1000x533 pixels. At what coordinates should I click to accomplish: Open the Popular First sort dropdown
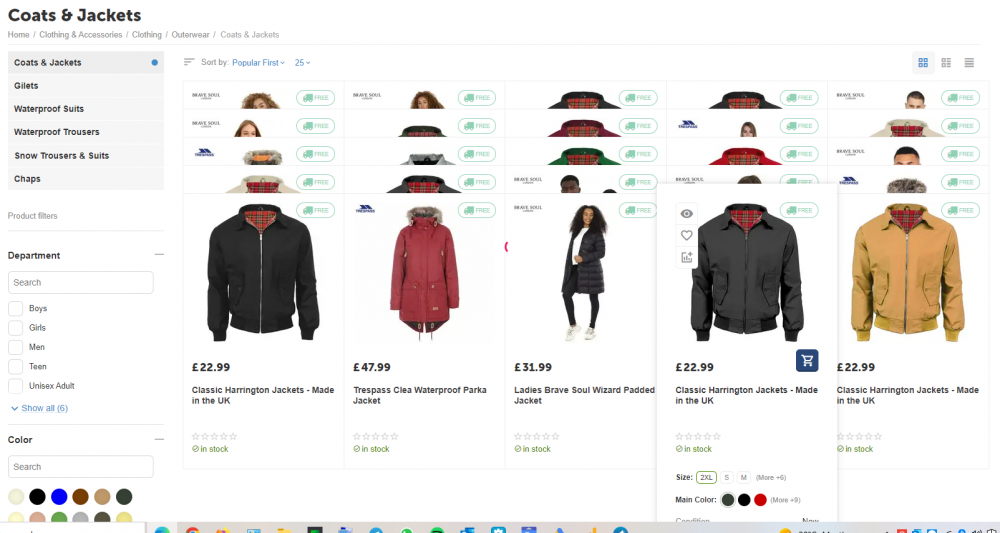(258, 63)
